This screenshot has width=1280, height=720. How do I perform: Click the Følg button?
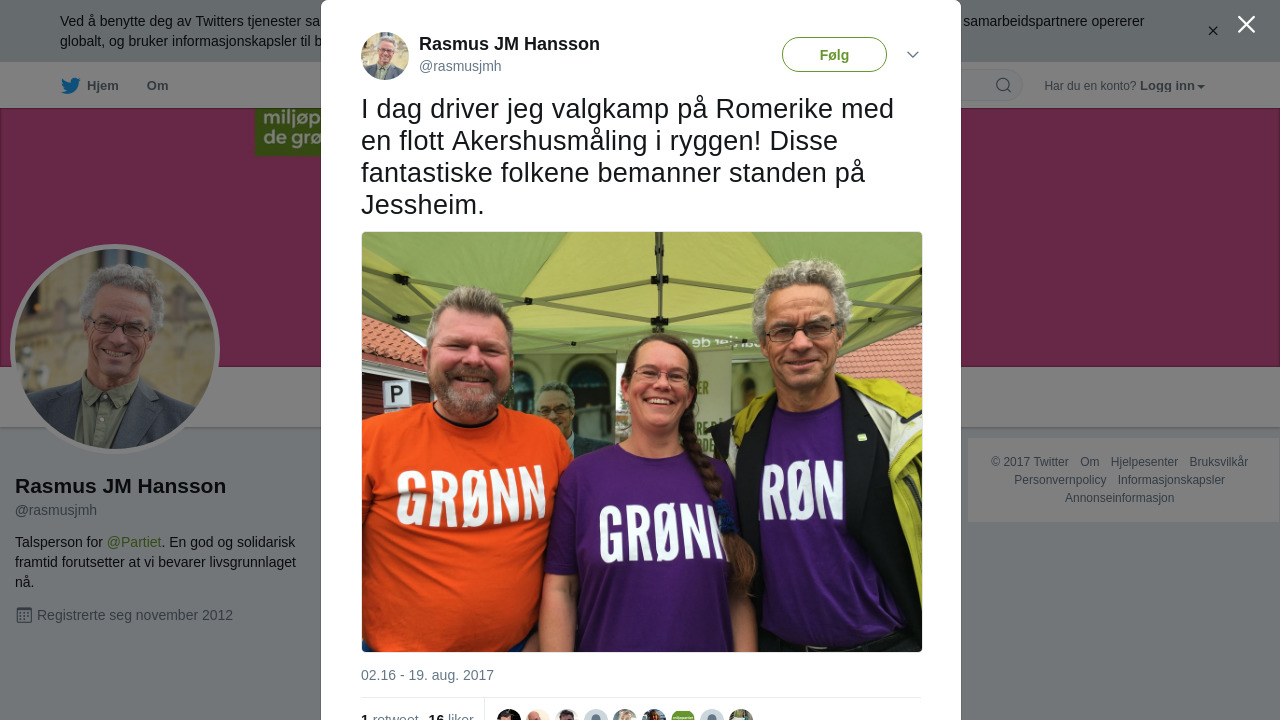click(834, 55)
